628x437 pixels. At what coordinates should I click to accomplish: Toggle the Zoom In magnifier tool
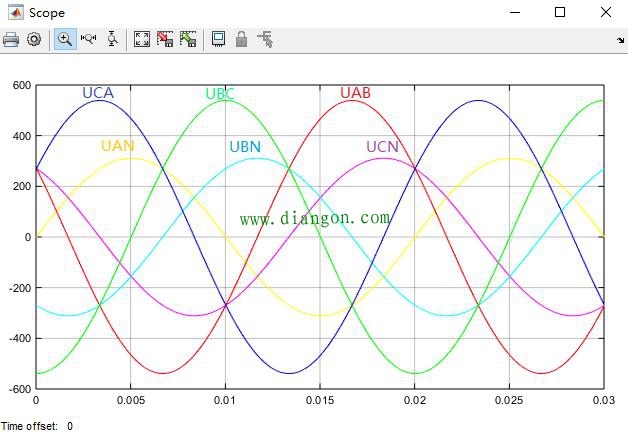pos(65,40)
